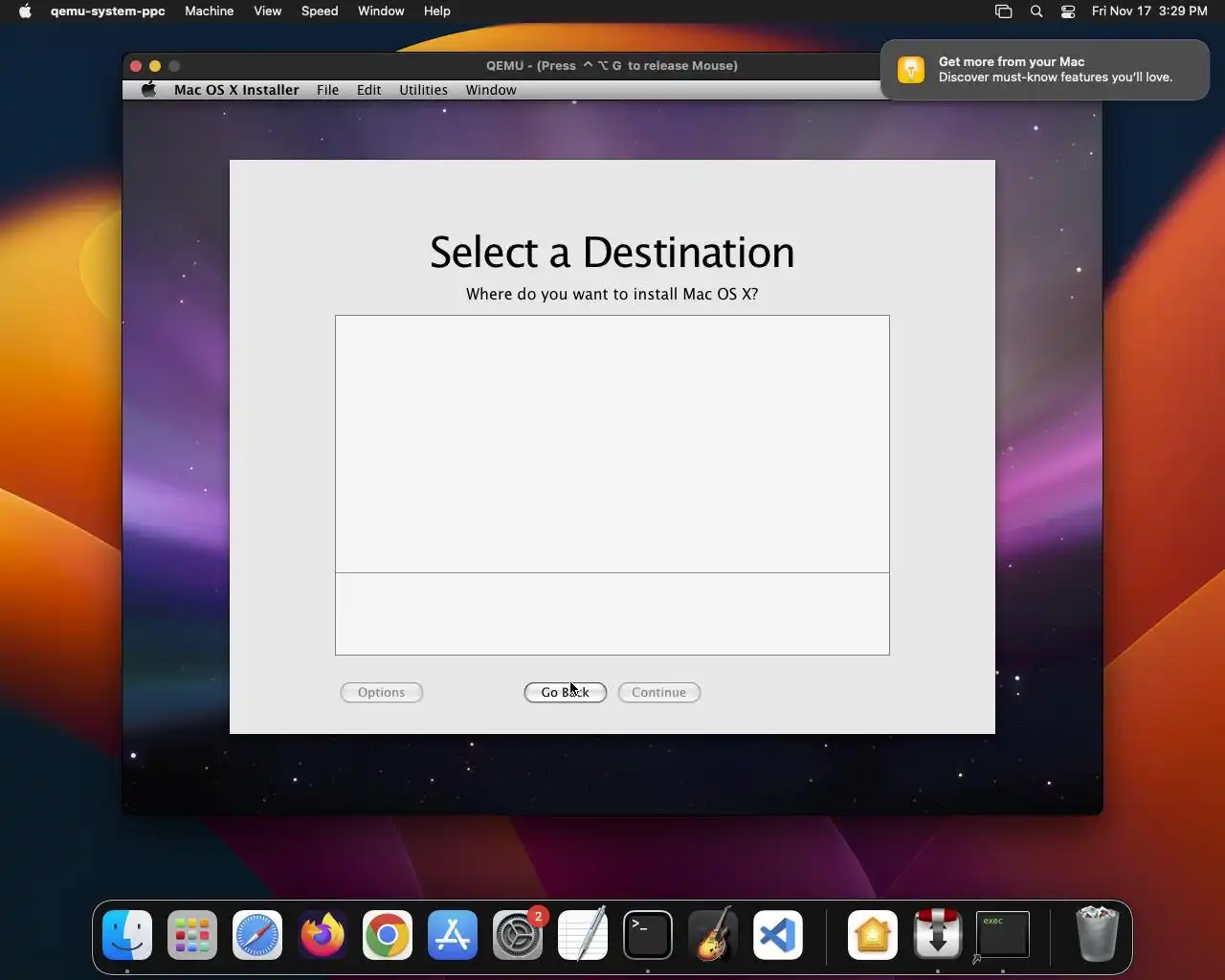Click the lightbulb Tips notification icon

(x=911, y=69)
